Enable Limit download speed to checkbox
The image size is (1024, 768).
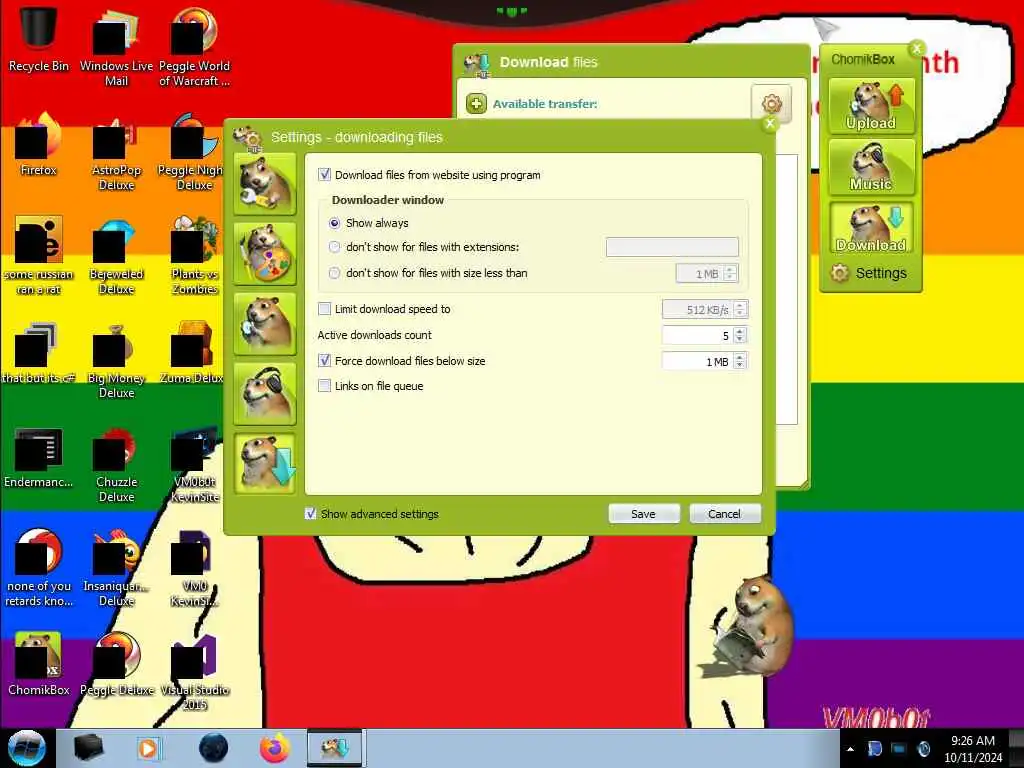point(325,308)
